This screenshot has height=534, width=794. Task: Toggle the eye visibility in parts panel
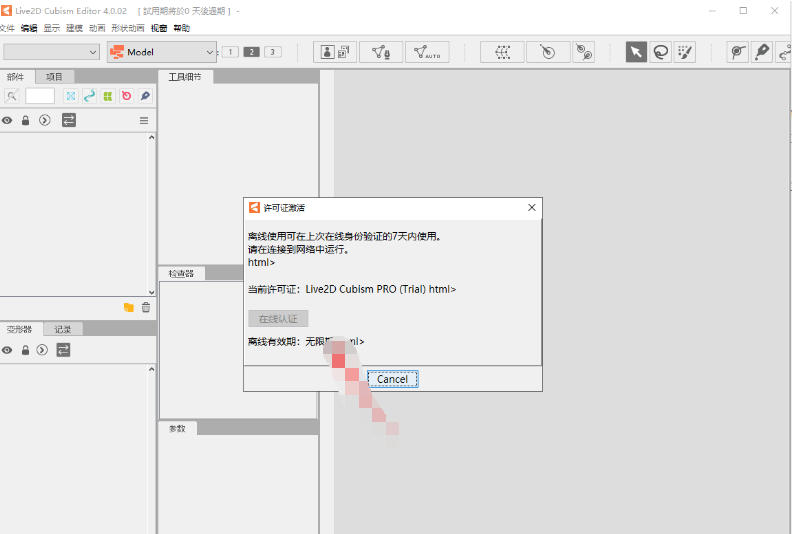coord(7,120)
